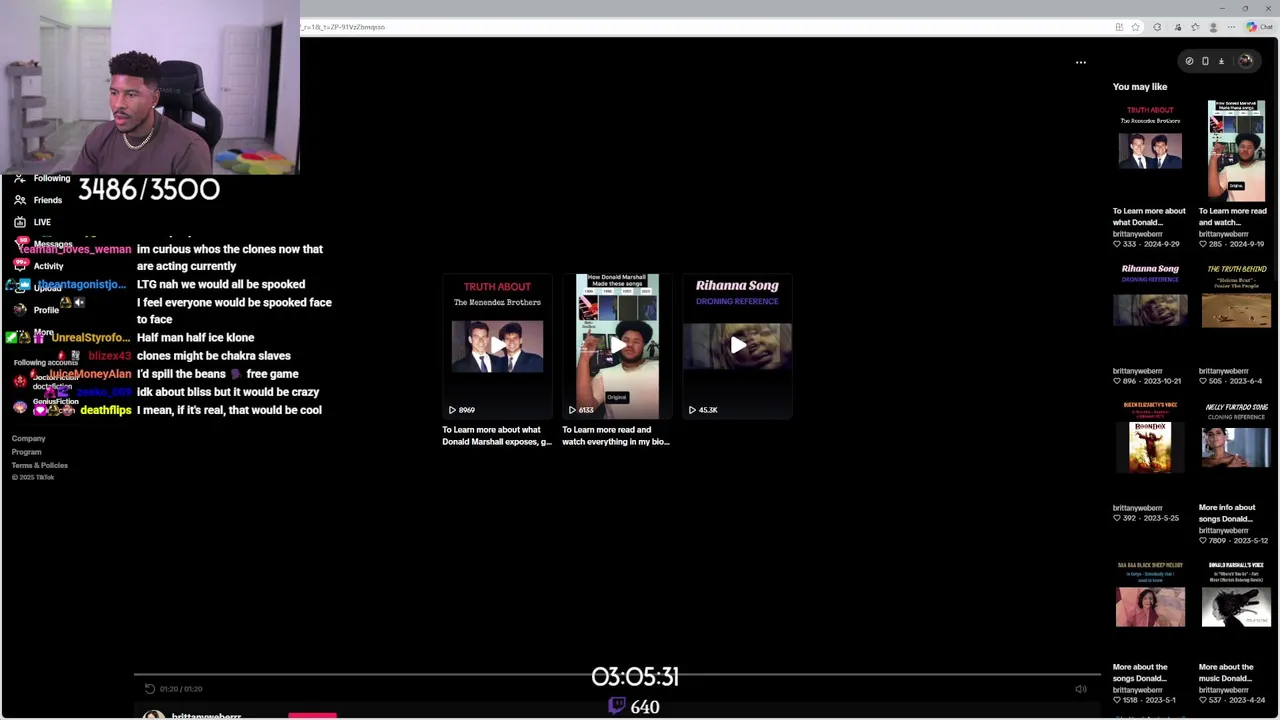Open Rihanna Song thumbnail in You may like
This screenshot has width=1280, height=720.
(x=1150, y=311)
